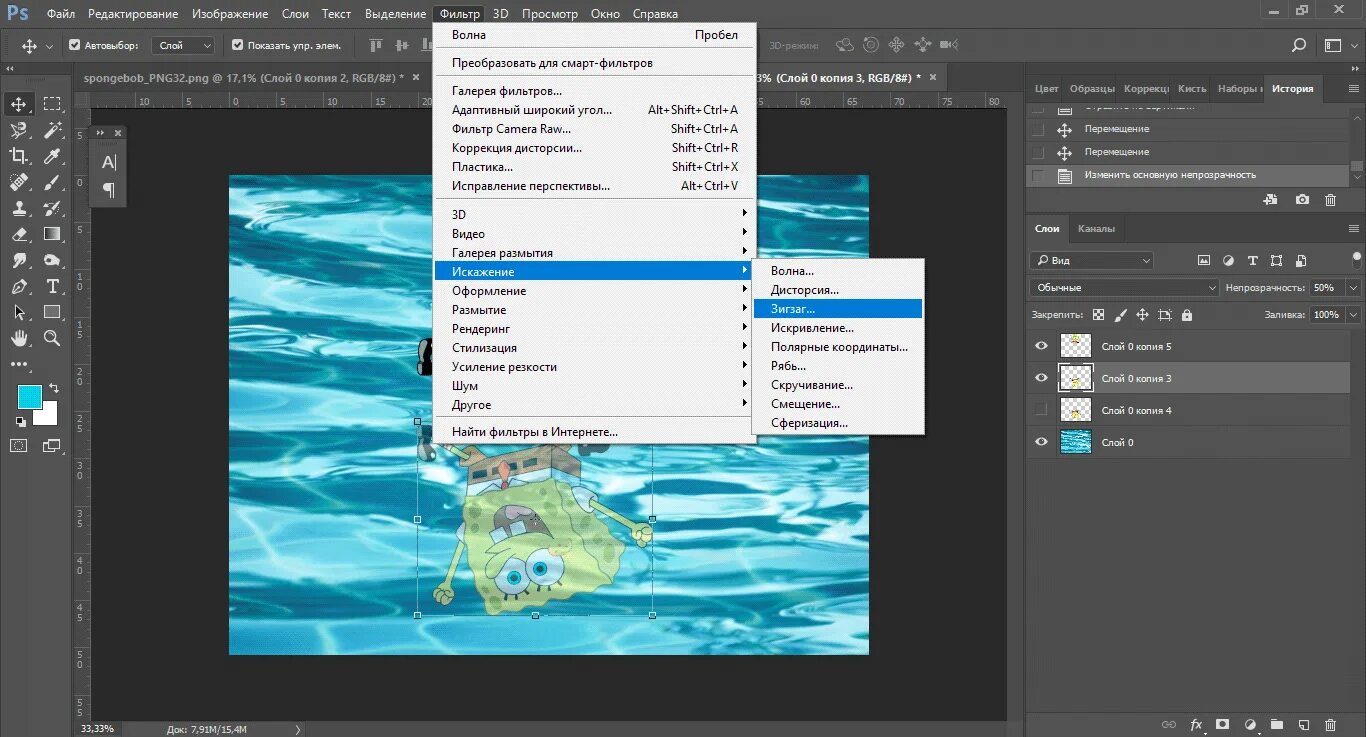Viewport: 1366px width, 737px height.
Task: Filter layers by adjustment layer type
Action: pyautogui.click(x=1228, y=260)
